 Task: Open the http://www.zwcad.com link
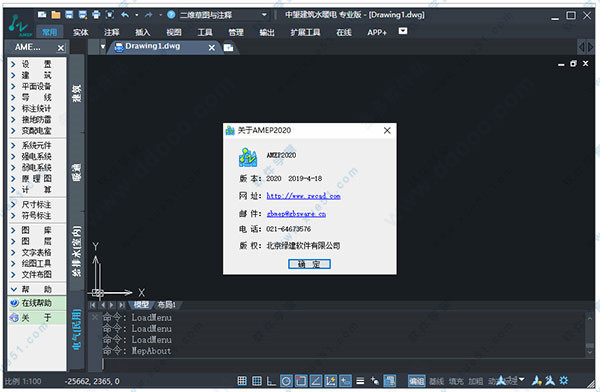pos(303,196)
